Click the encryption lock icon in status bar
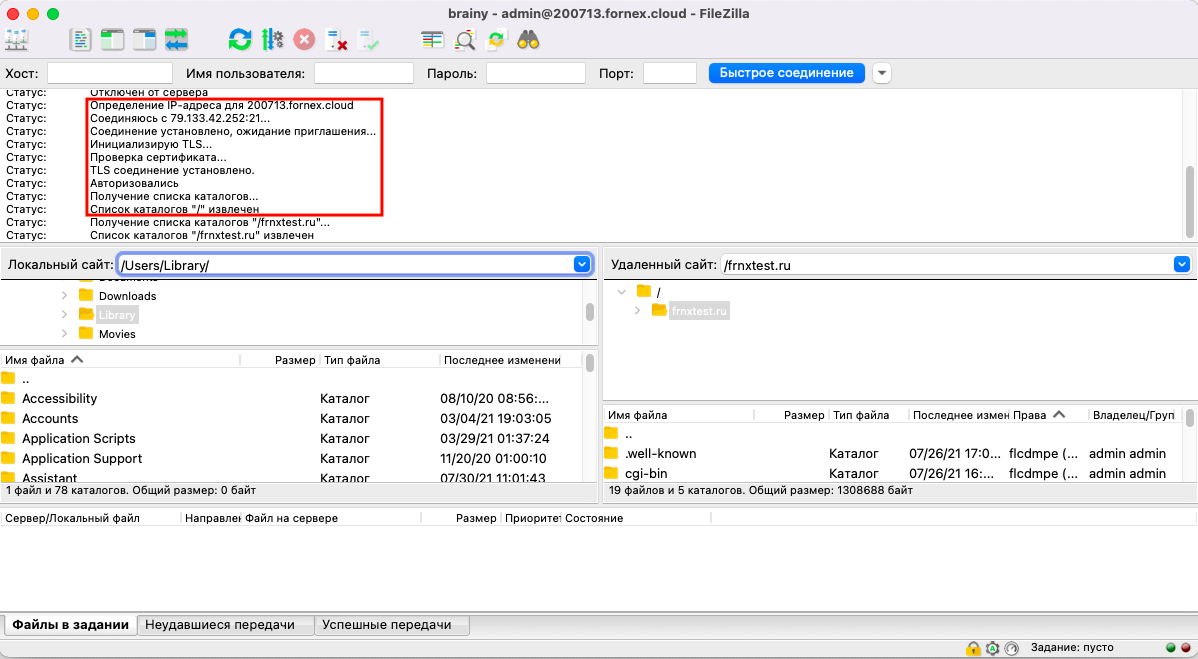Viewport: 1198px width, 659px height. (973, 648)
